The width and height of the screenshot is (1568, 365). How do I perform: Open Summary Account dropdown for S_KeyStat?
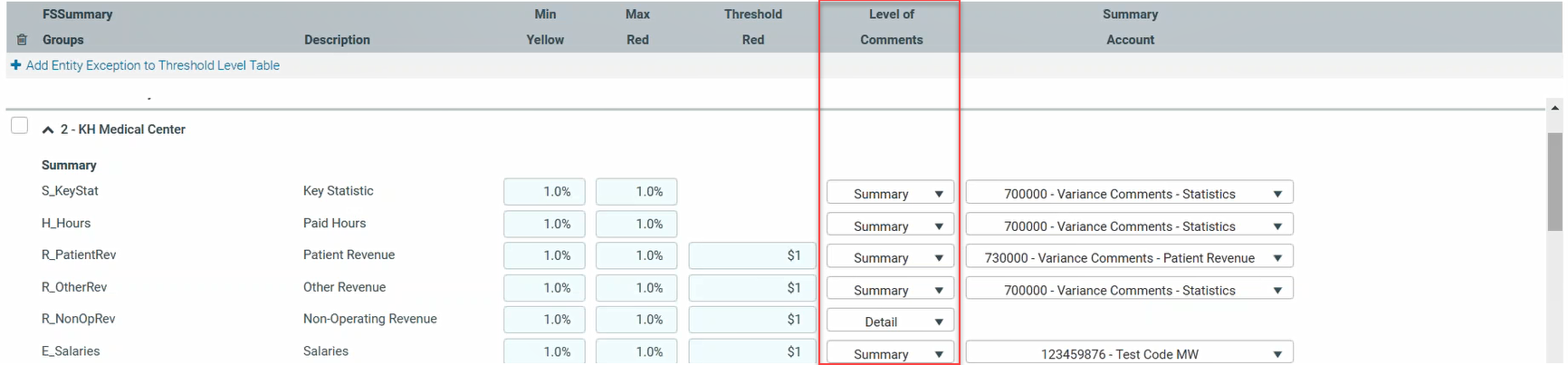pyautogui.click(x=1129, y=193)
